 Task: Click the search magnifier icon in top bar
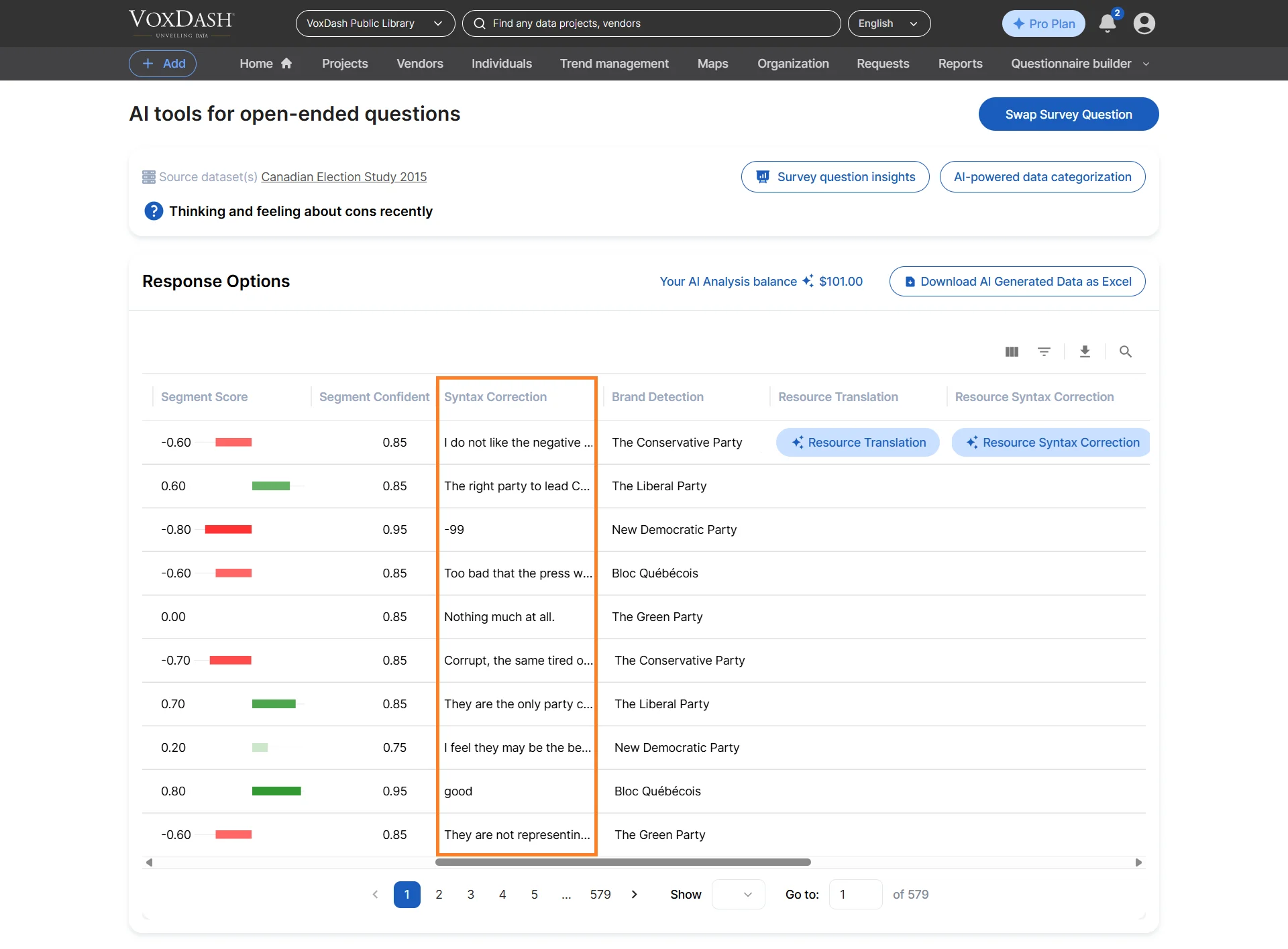480,23
